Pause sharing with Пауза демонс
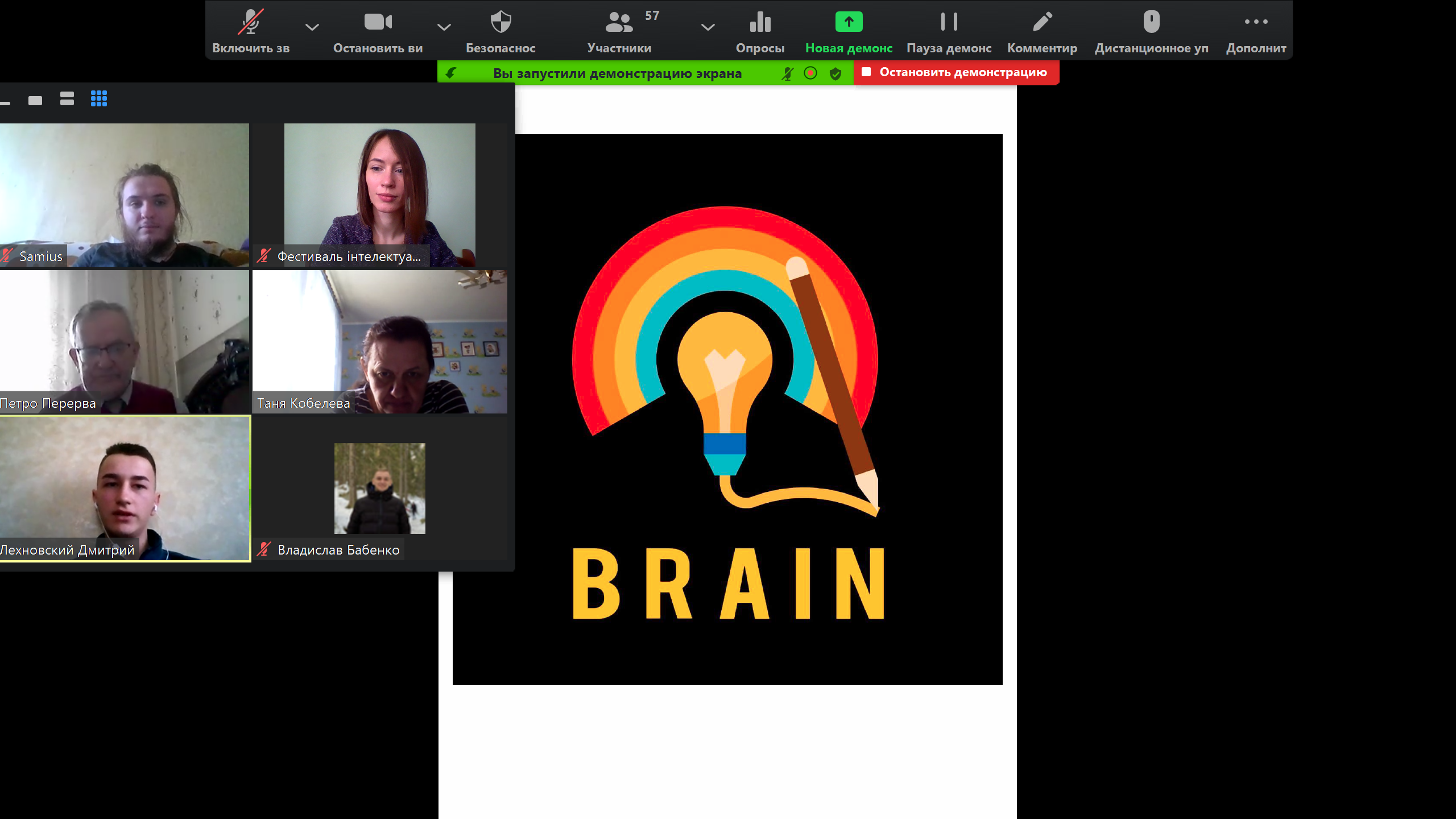Viewport: 1456px width, 819px height. click(x=949, y=31)
